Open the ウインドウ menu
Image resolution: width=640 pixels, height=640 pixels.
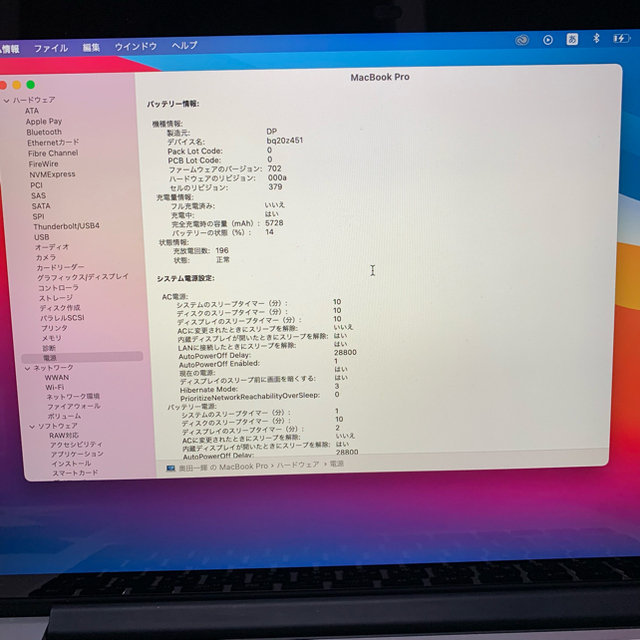(x=136, y=47)
